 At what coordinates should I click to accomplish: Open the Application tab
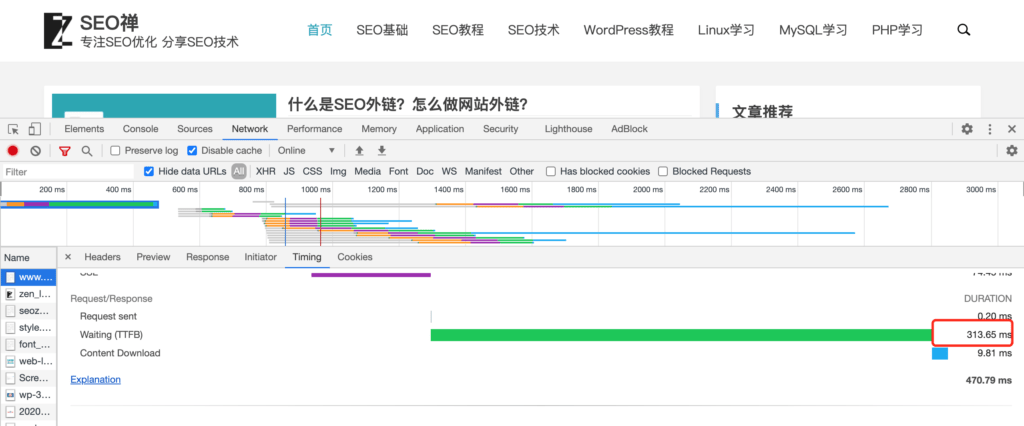click(x=440, y=129)
